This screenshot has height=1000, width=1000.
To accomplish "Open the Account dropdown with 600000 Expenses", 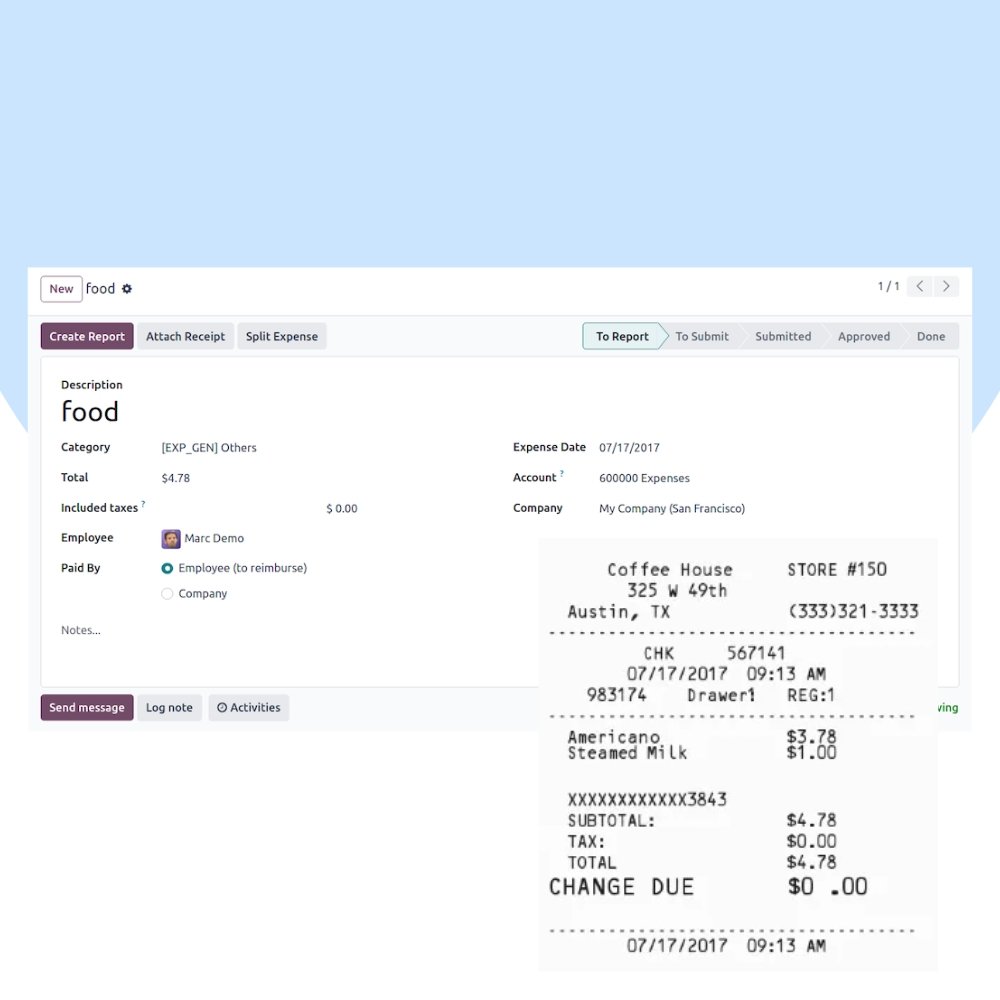I will [x=644, y=478].
